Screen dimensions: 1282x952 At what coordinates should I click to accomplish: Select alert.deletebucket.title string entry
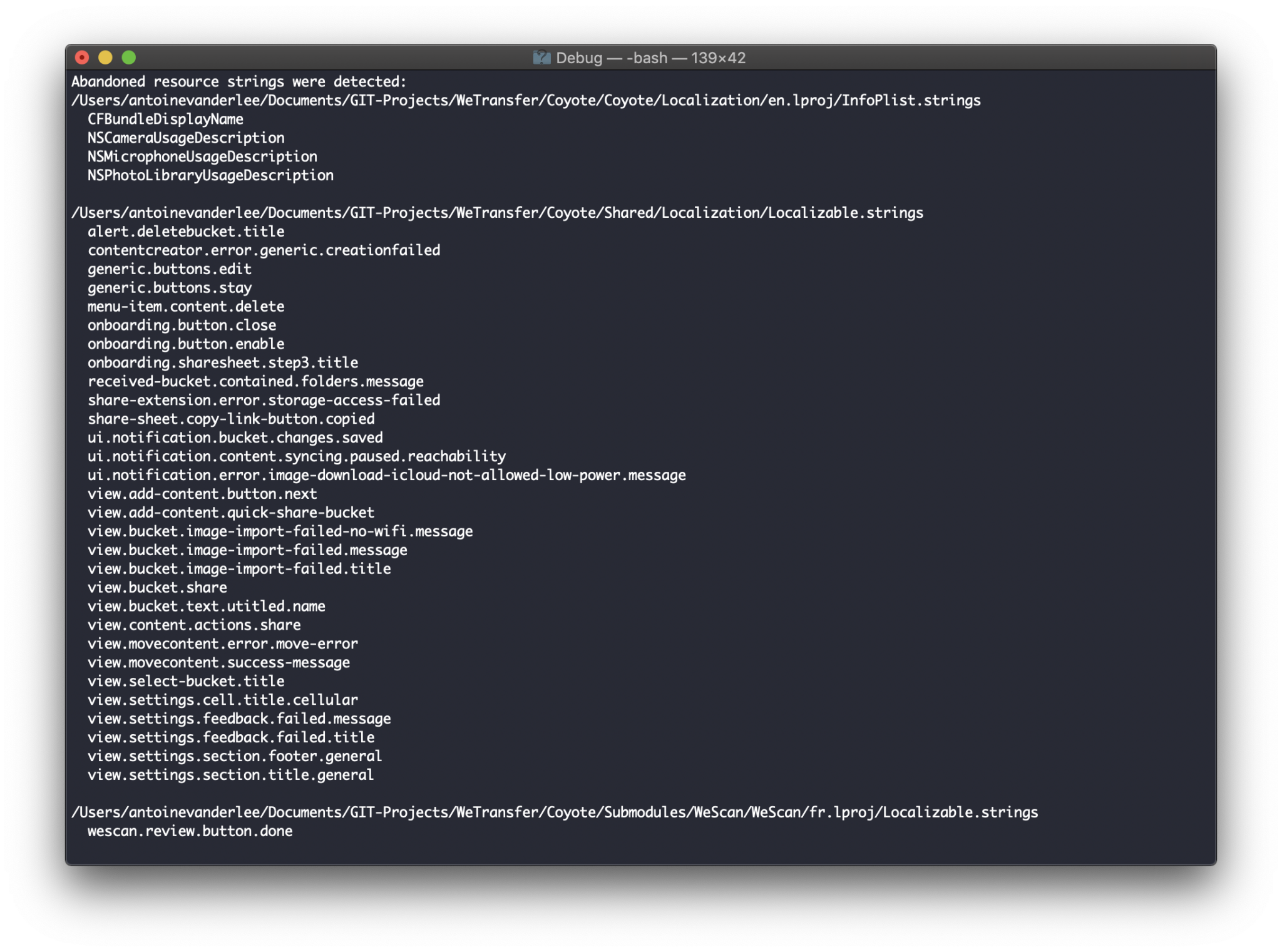click(184, 231)
